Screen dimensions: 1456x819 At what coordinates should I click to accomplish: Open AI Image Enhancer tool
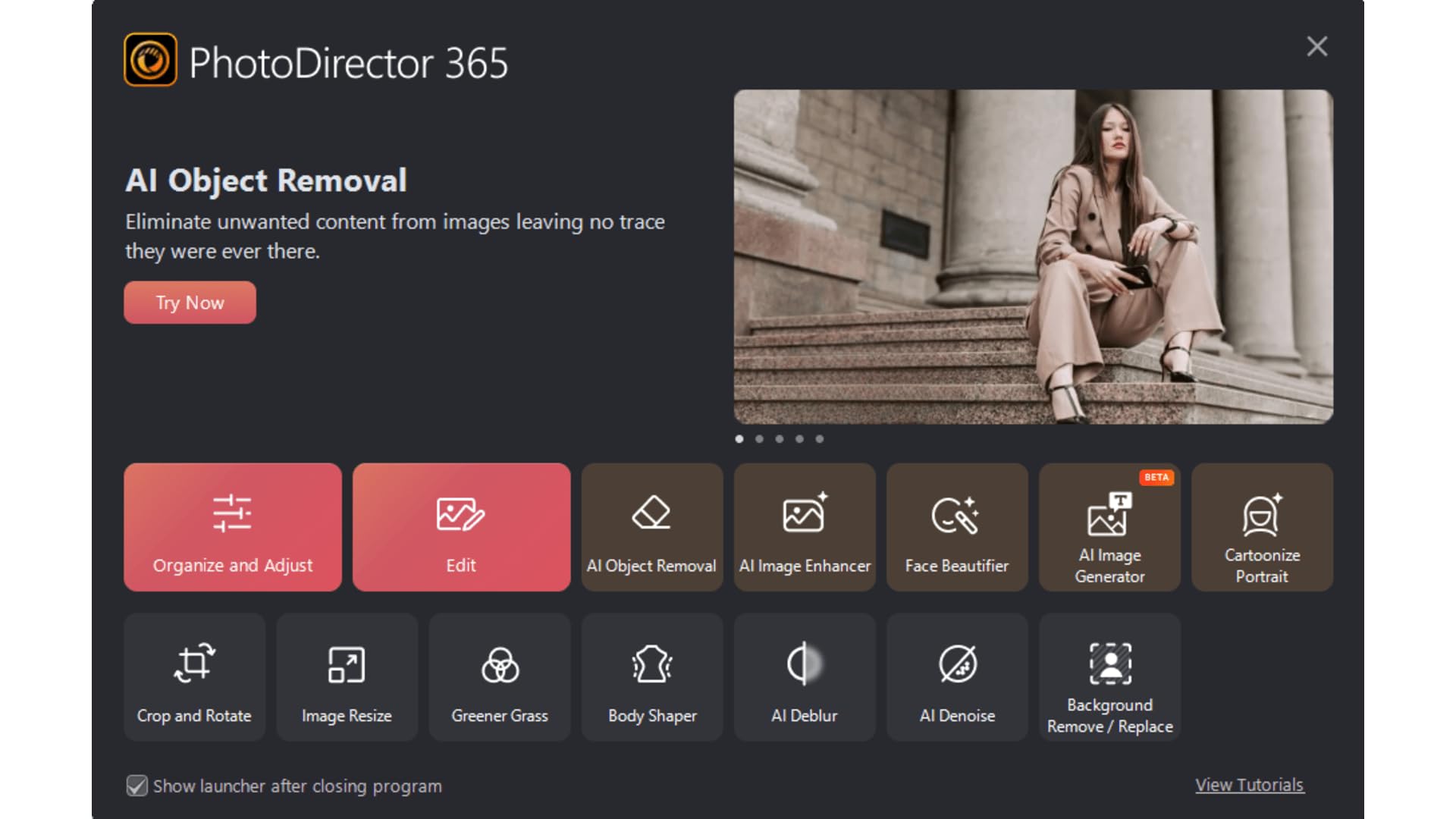coord(805,527)
